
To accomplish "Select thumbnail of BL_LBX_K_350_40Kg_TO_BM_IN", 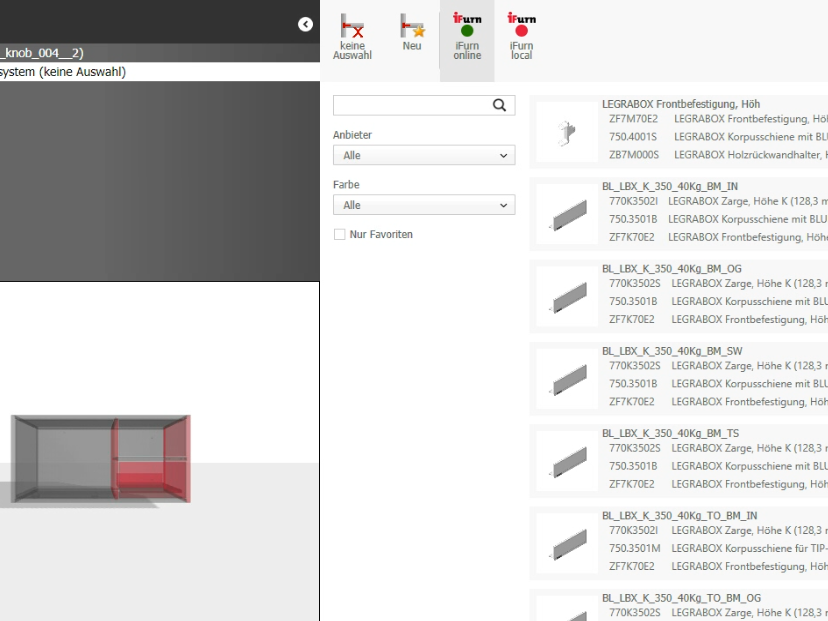I will [567, 544].
